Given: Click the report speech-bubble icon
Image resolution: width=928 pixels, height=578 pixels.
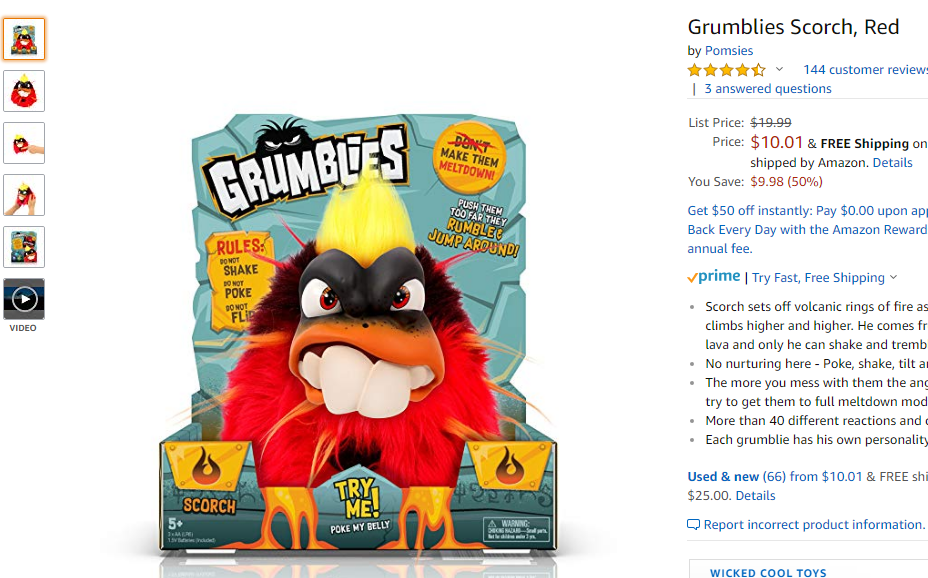Looking at the screenshot, I should [694, 525].
